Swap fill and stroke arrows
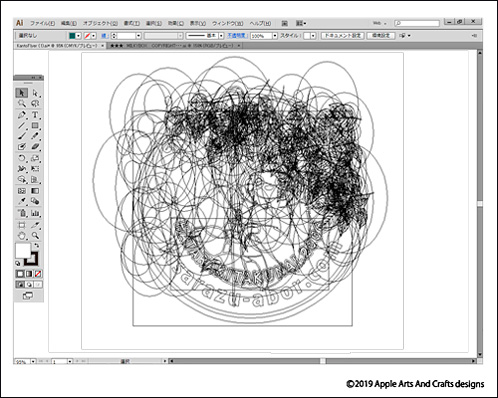 (36, 245)
